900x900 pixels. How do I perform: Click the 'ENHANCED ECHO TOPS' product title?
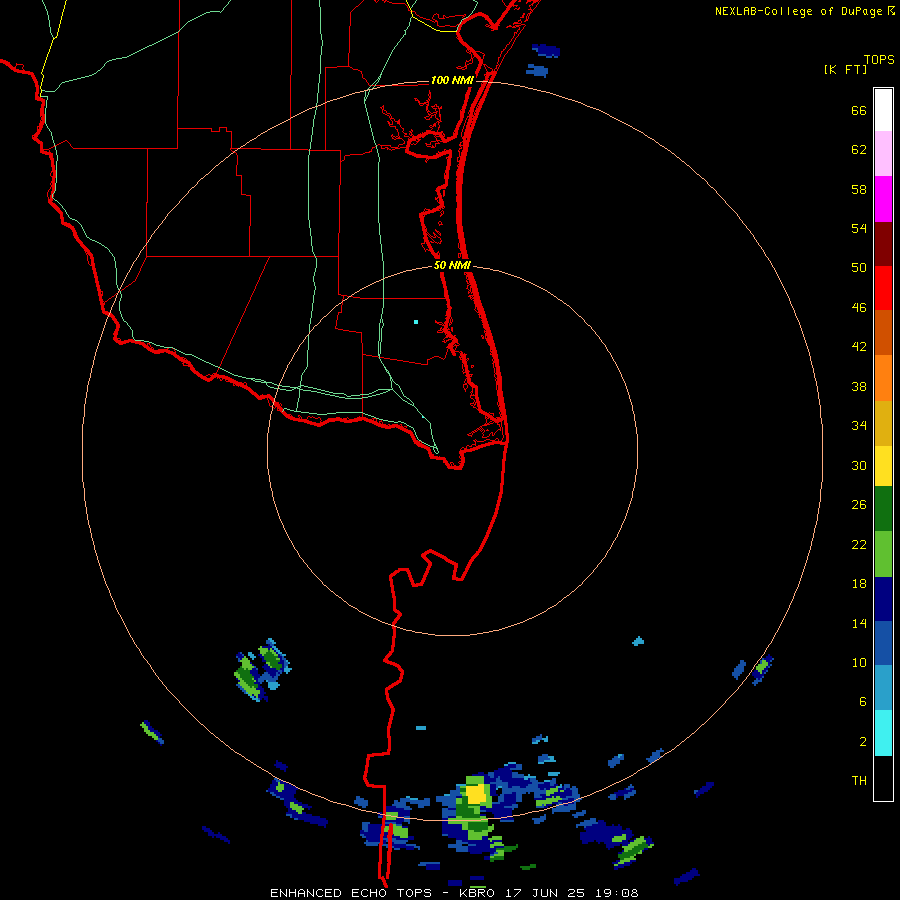point(351,893)
